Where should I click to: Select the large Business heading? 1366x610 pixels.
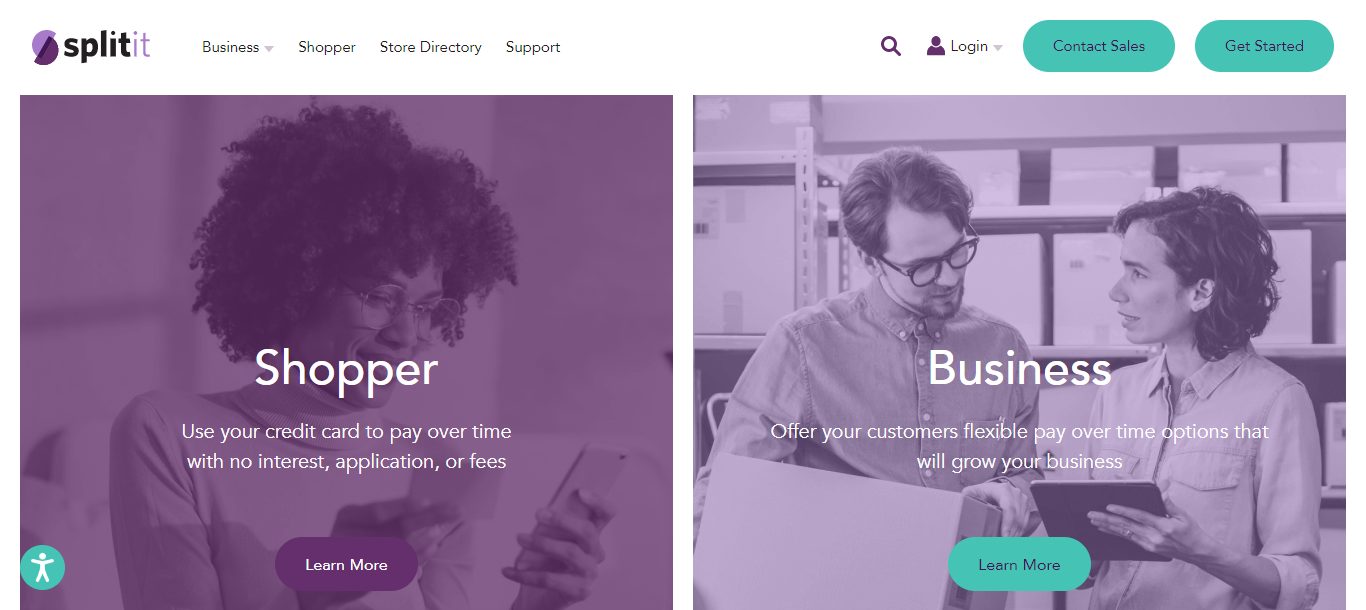tap(1019, 368)
